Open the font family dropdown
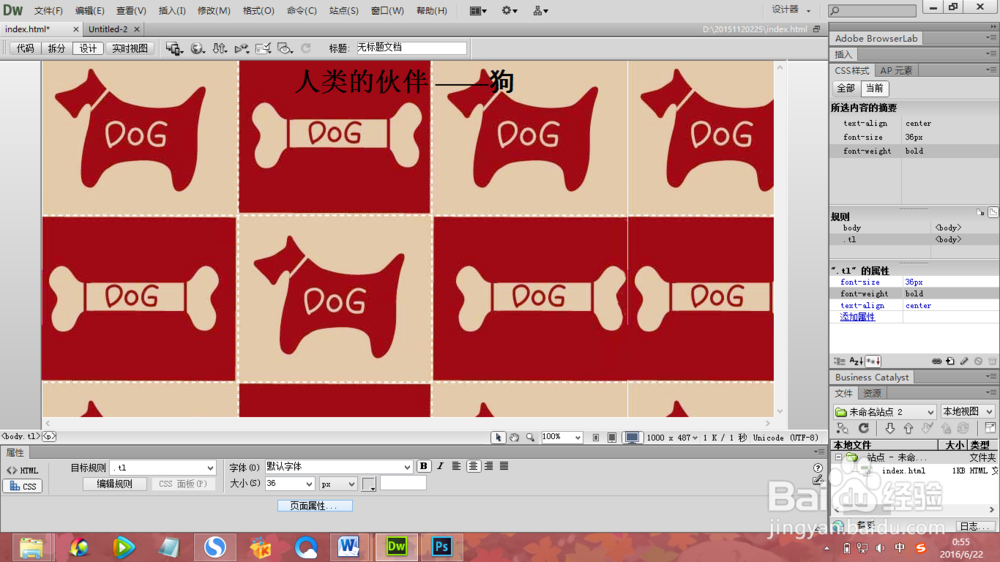 click(338, 467)
